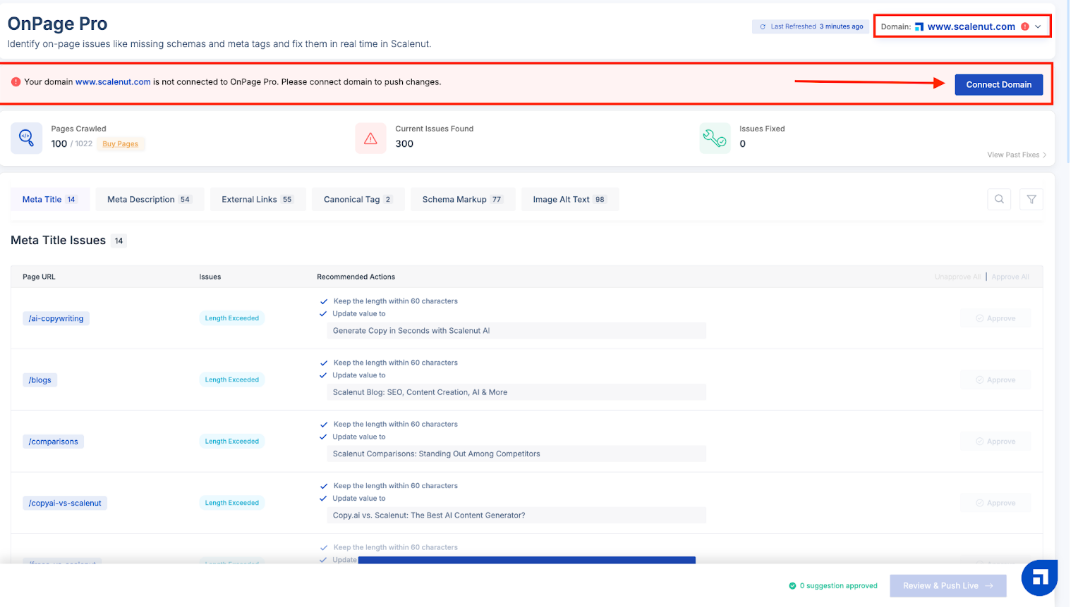Viewport: 1077px width, 615px height.
Task: Approve the /blogs meta title suggestion
Action: point(995,380)
